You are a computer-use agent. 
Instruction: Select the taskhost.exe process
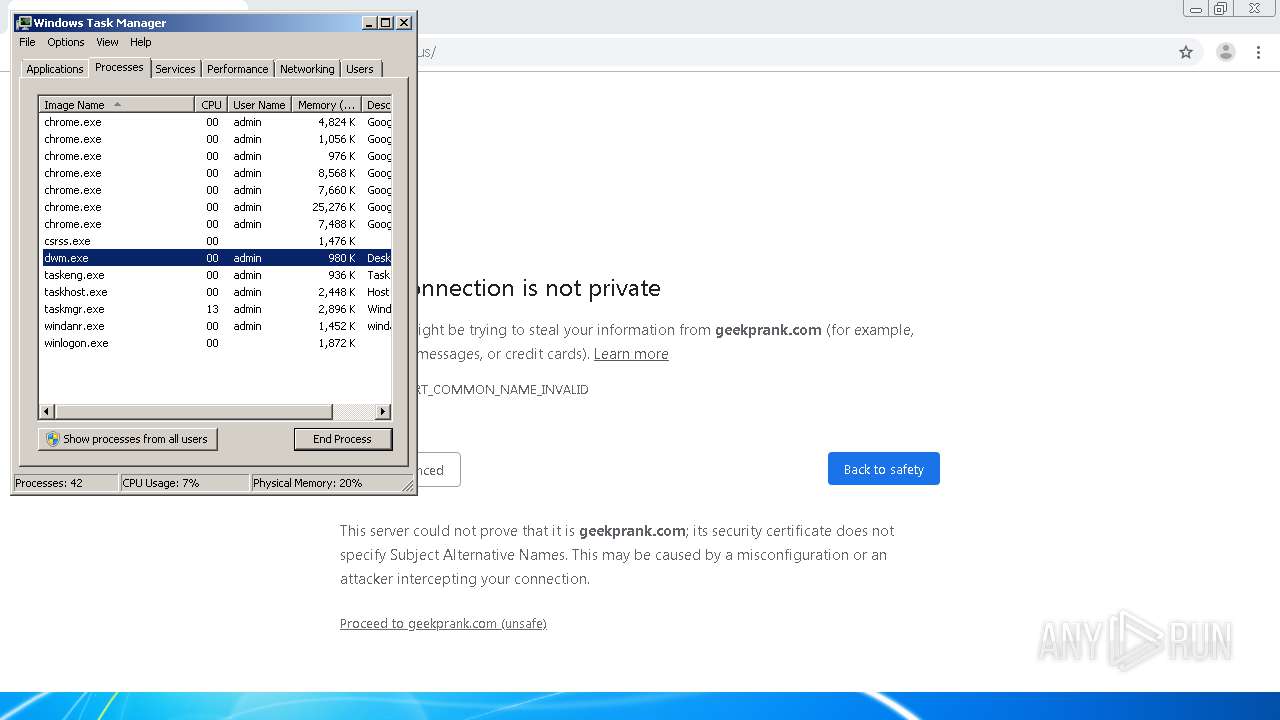coord(215,292)
